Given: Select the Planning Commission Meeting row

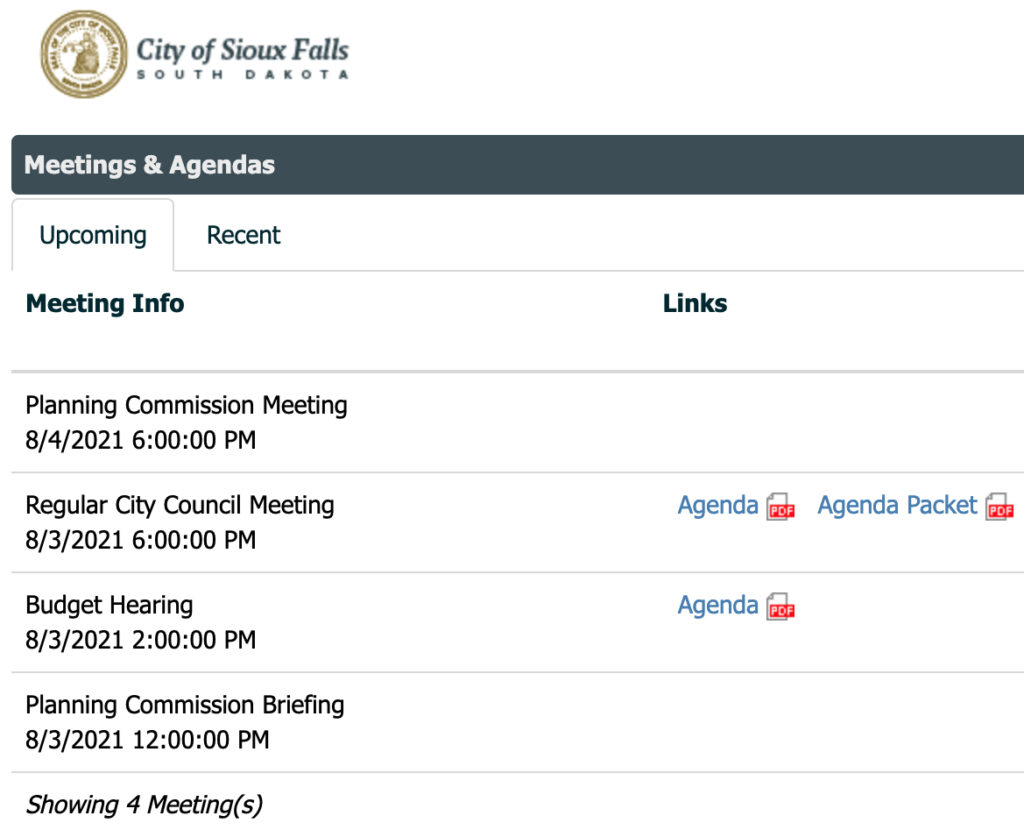Looking at the screenshot, I should pyautogui.click(x=517, y=423).
